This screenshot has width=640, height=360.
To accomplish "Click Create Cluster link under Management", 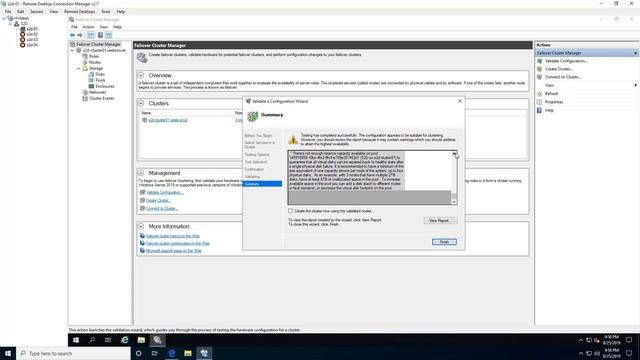I will (158, 200).
